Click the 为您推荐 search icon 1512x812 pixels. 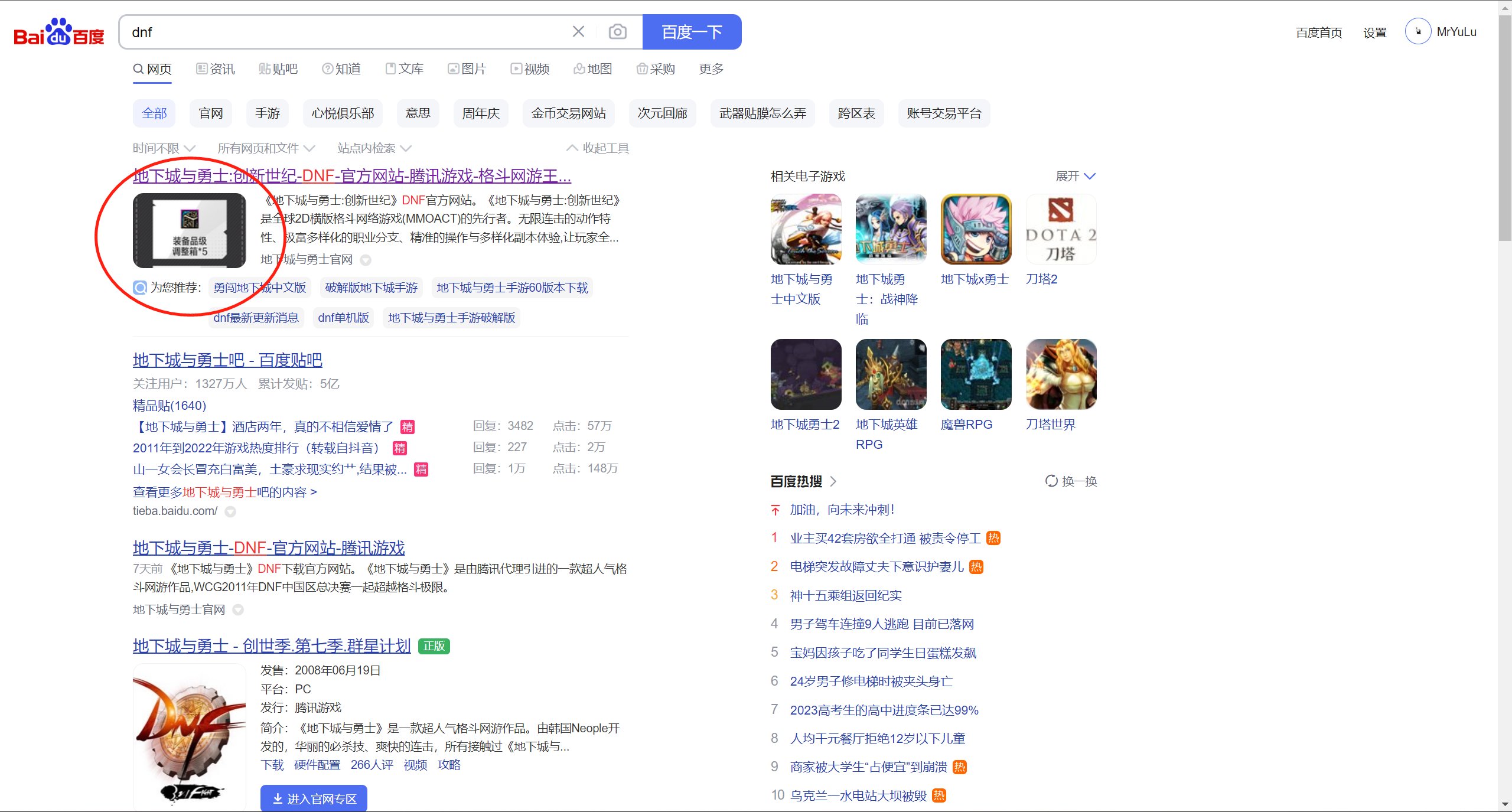tap(140, 288)
